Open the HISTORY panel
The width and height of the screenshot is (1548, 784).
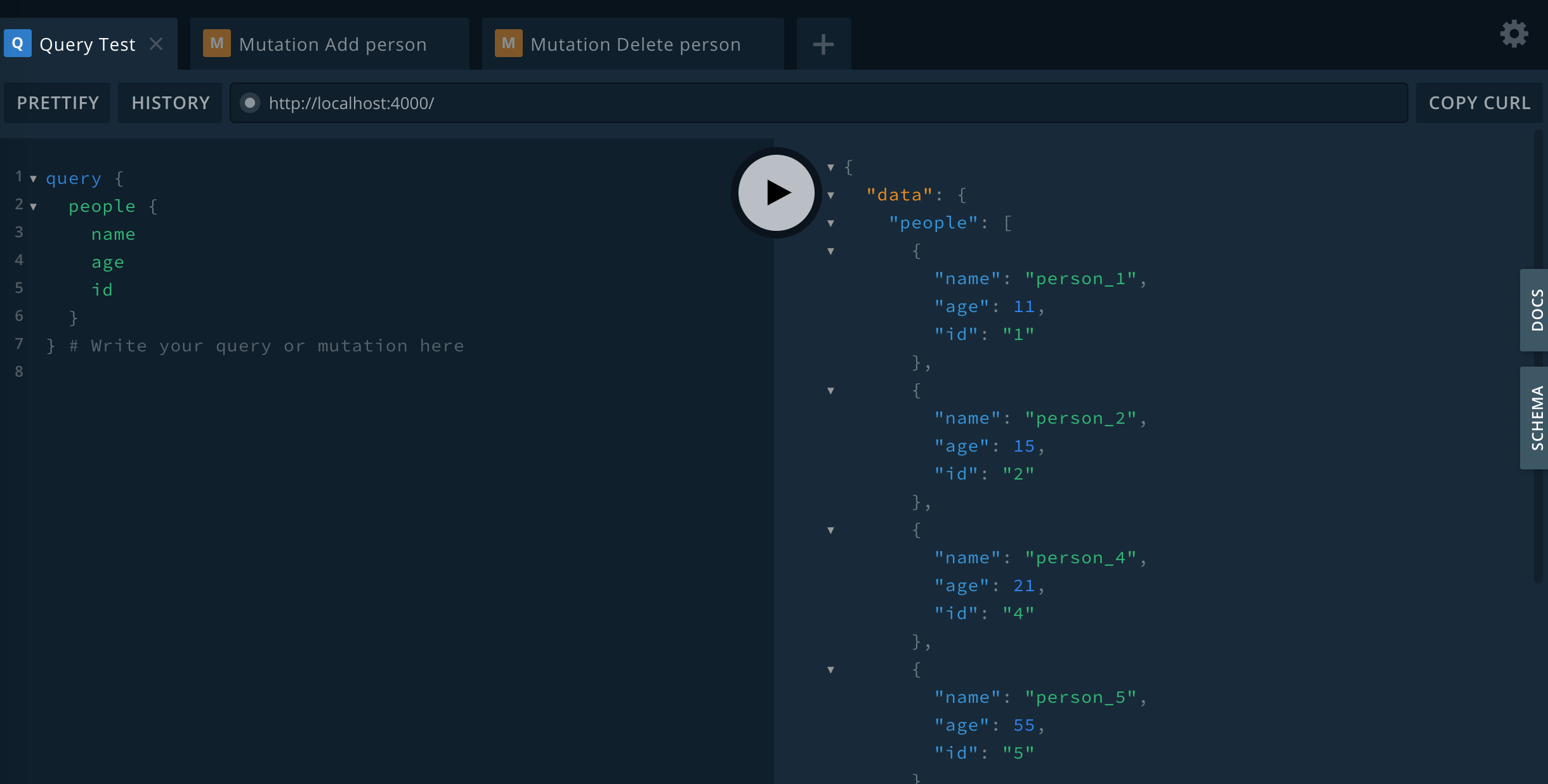[170, 103]
